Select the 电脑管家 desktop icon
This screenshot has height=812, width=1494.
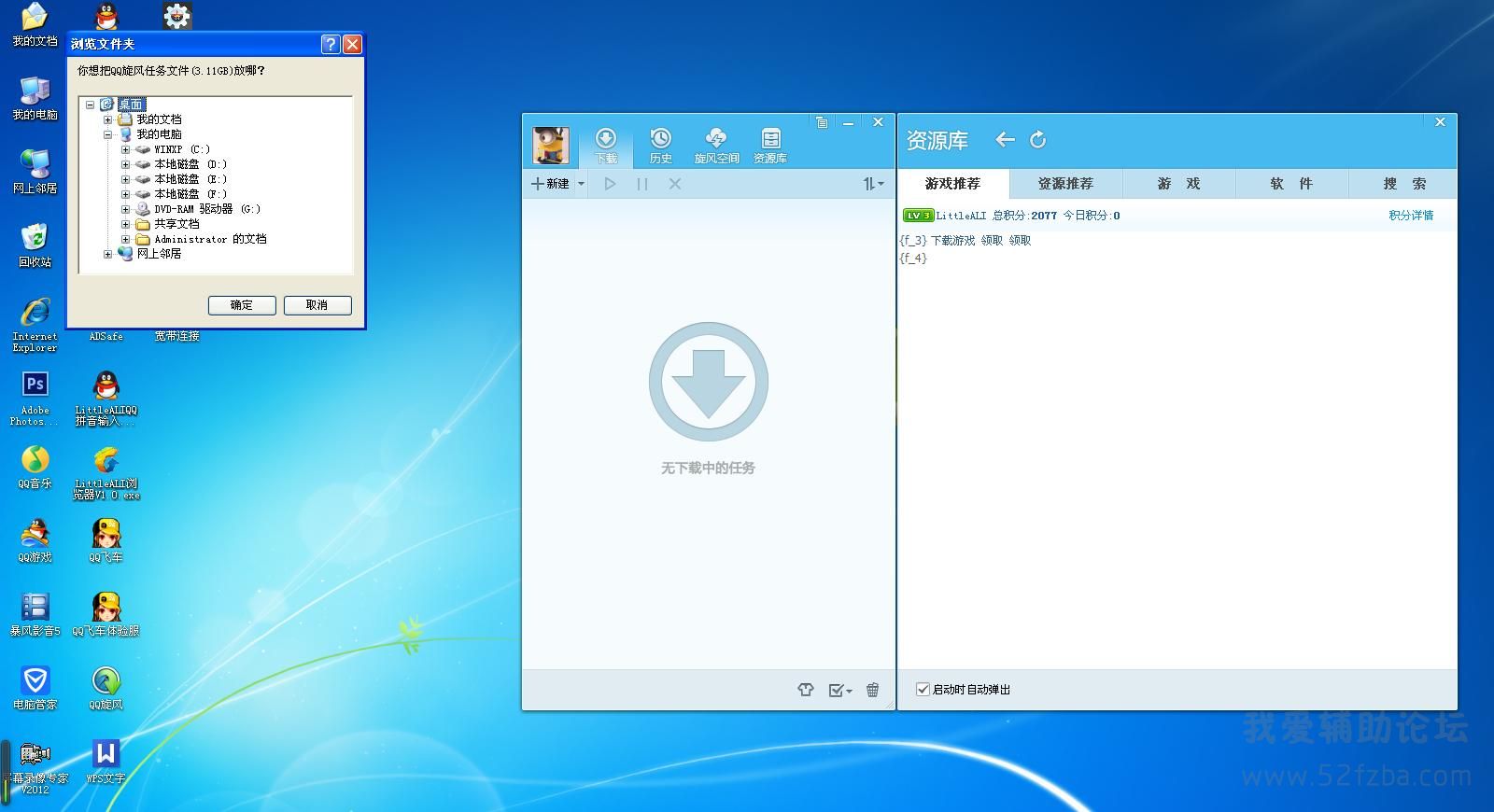pyautogui.click(x=35, y=688)
